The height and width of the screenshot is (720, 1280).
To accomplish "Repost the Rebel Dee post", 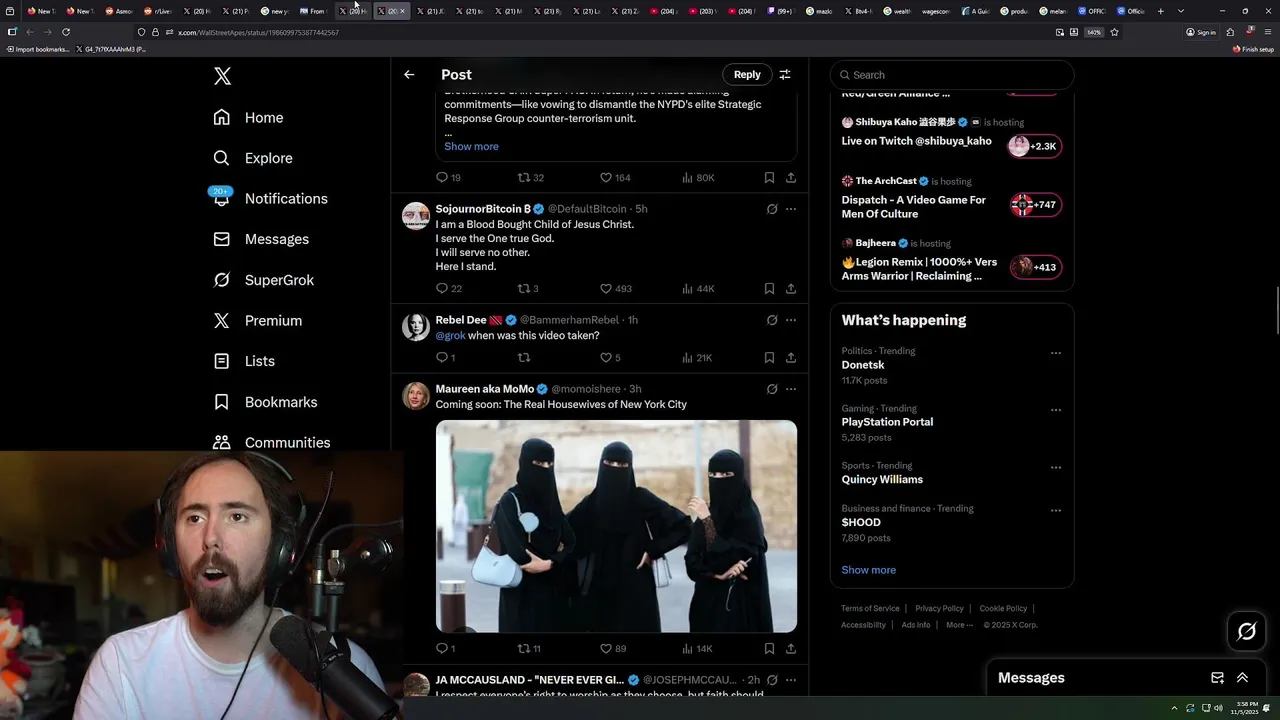I will coord(523,357).
